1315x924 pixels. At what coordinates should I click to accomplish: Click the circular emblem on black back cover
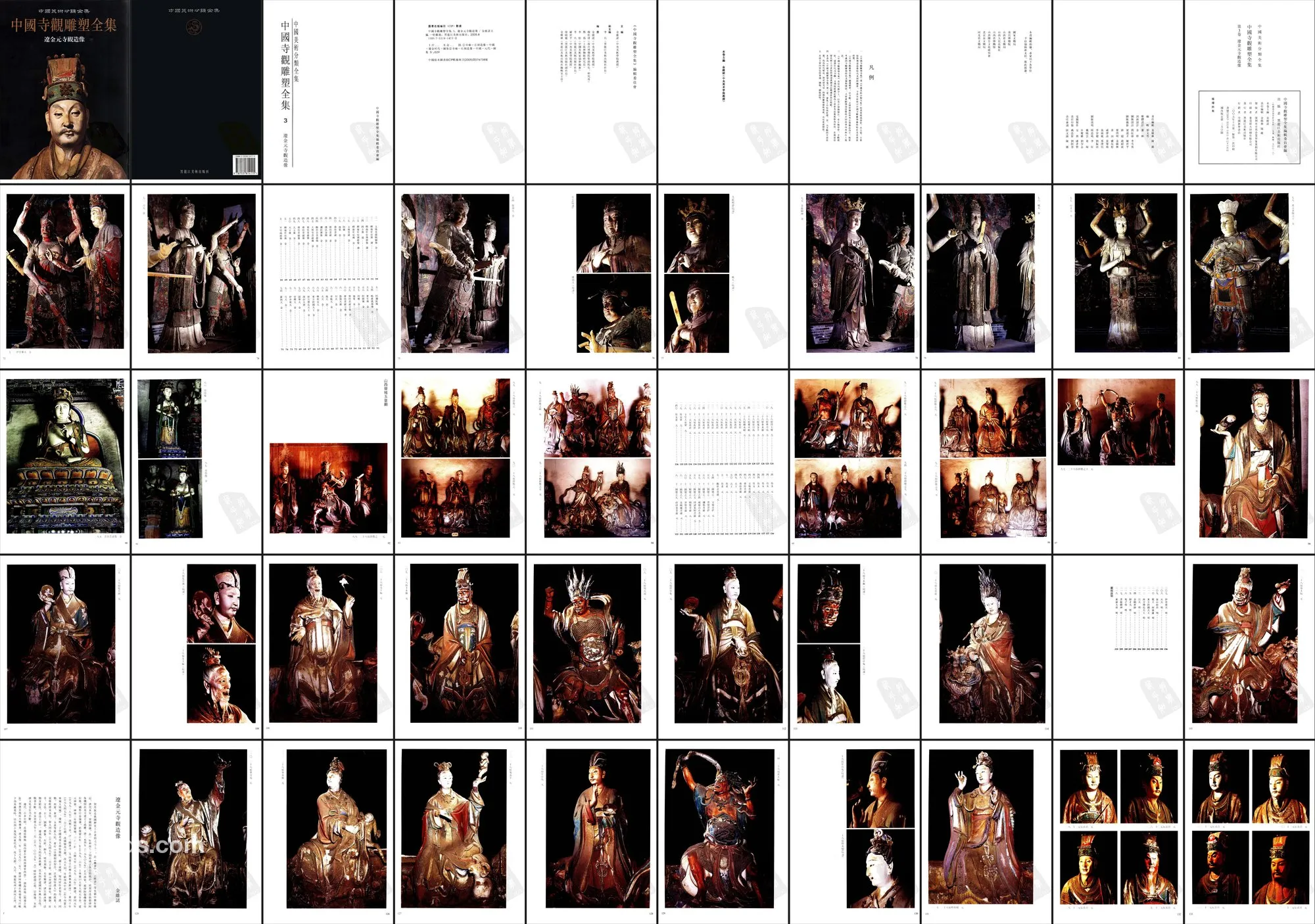(194, 26)
